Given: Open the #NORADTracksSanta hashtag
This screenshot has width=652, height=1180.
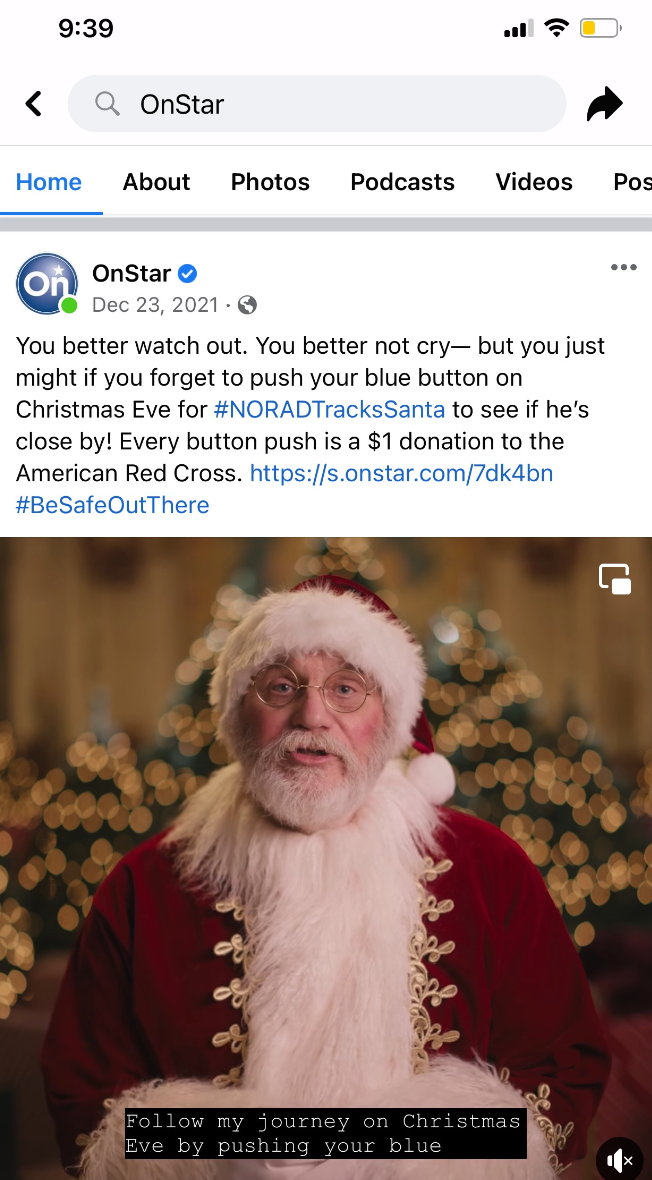Looking at the screenshot, I should pyautogui.click(x=329, y=409).
